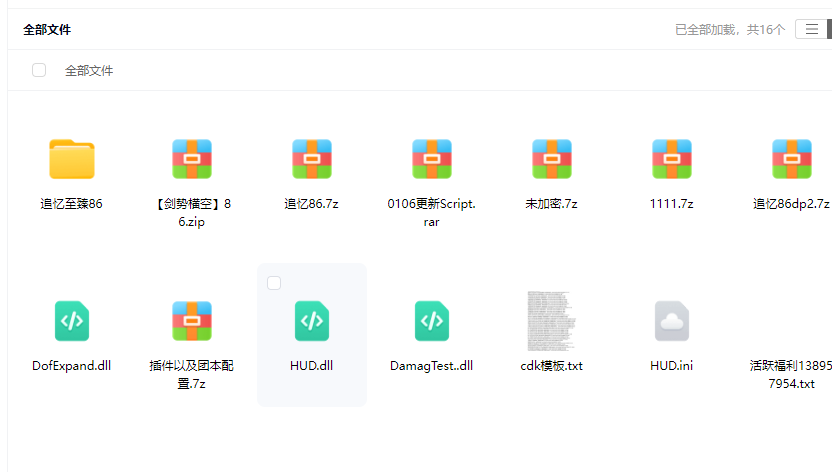Image resolution: width=832 pixels, height=472 pixels.
Task: Select the DamagTest..dll file icon
Action: click(431, 321)
